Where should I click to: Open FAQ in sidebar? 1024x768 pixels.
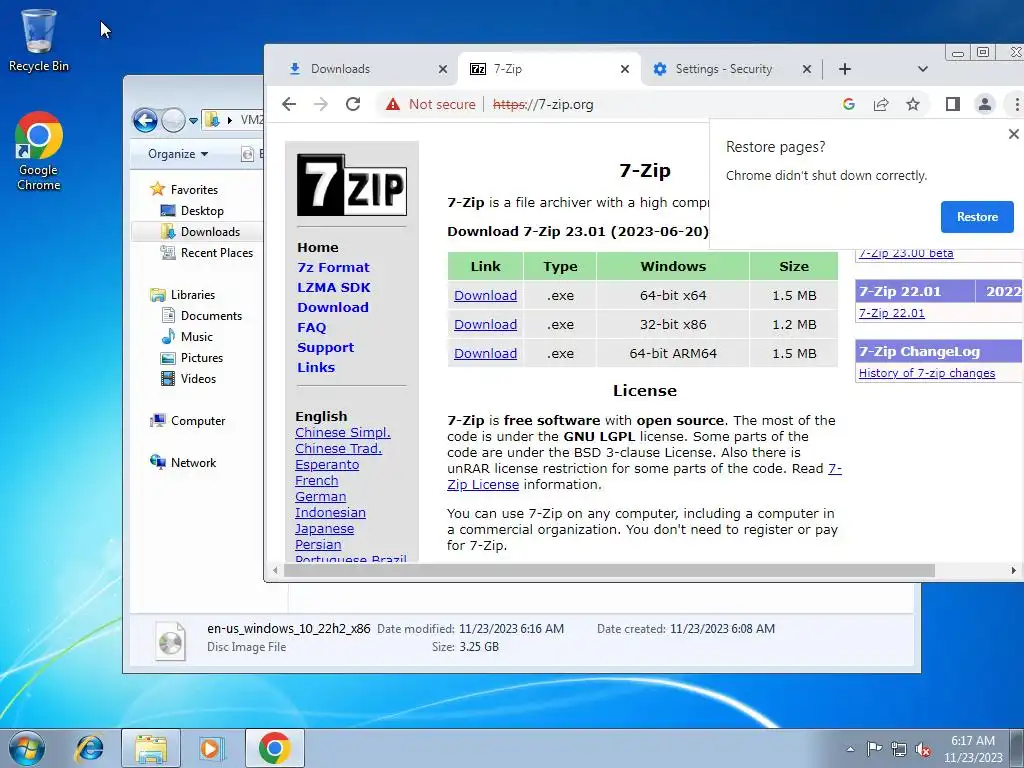pyautogui.click(x=312, y=328)
